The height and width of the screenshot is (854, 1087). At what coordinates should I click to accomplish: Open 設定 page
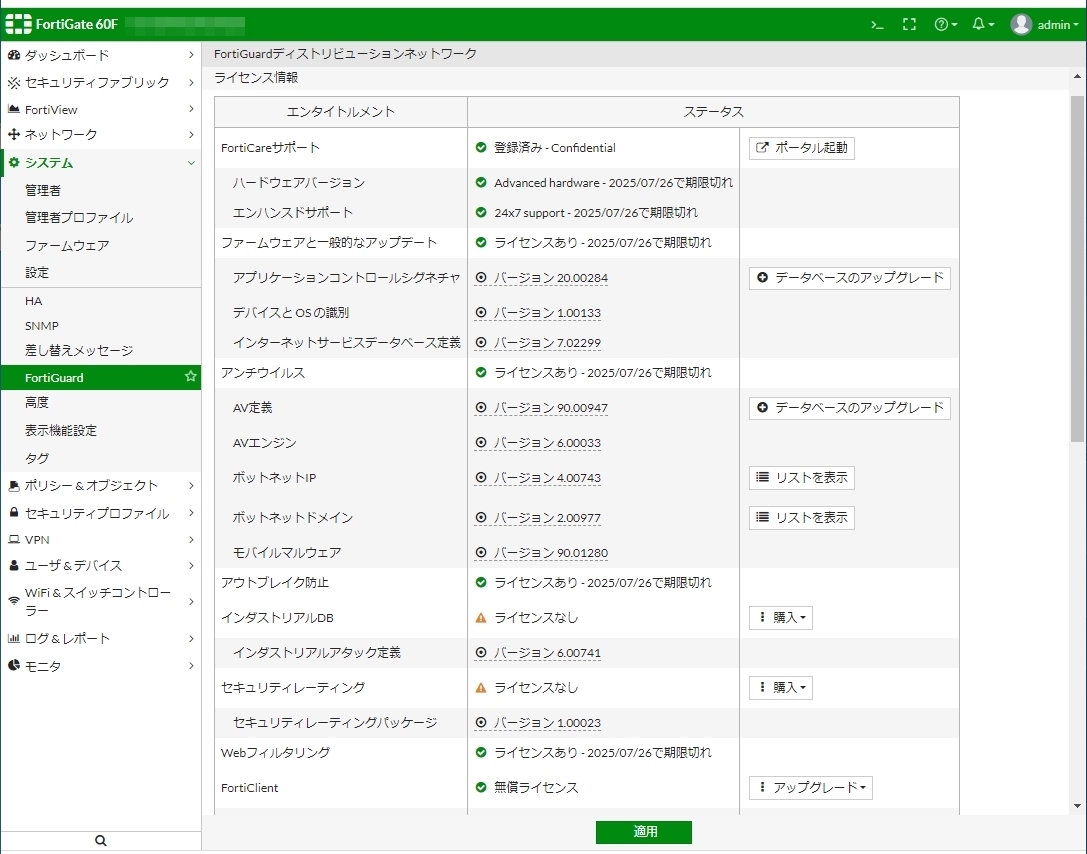coord(37,272)
